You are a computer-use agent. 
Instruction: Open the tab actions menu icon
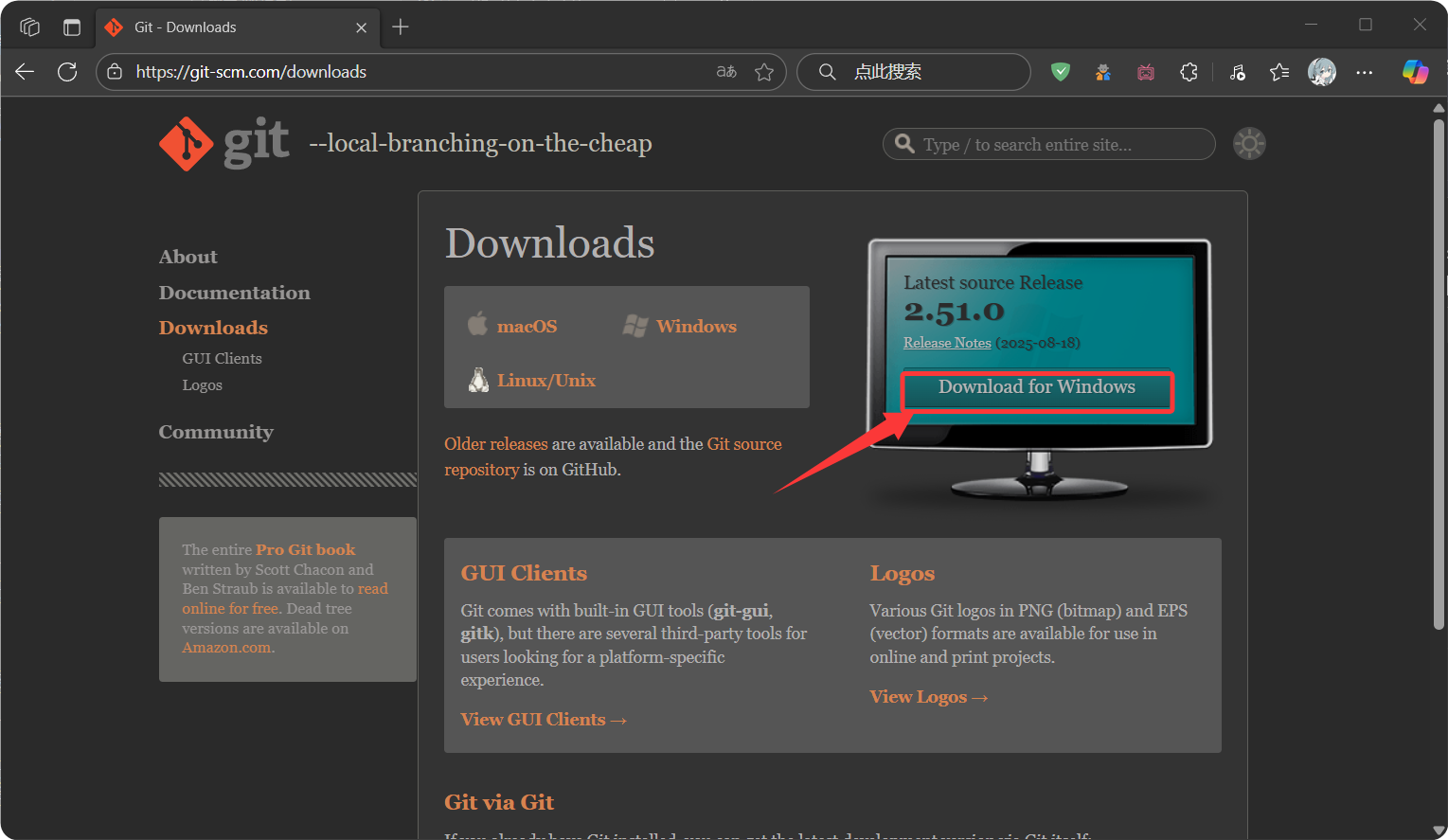click(x=72, y=27)
